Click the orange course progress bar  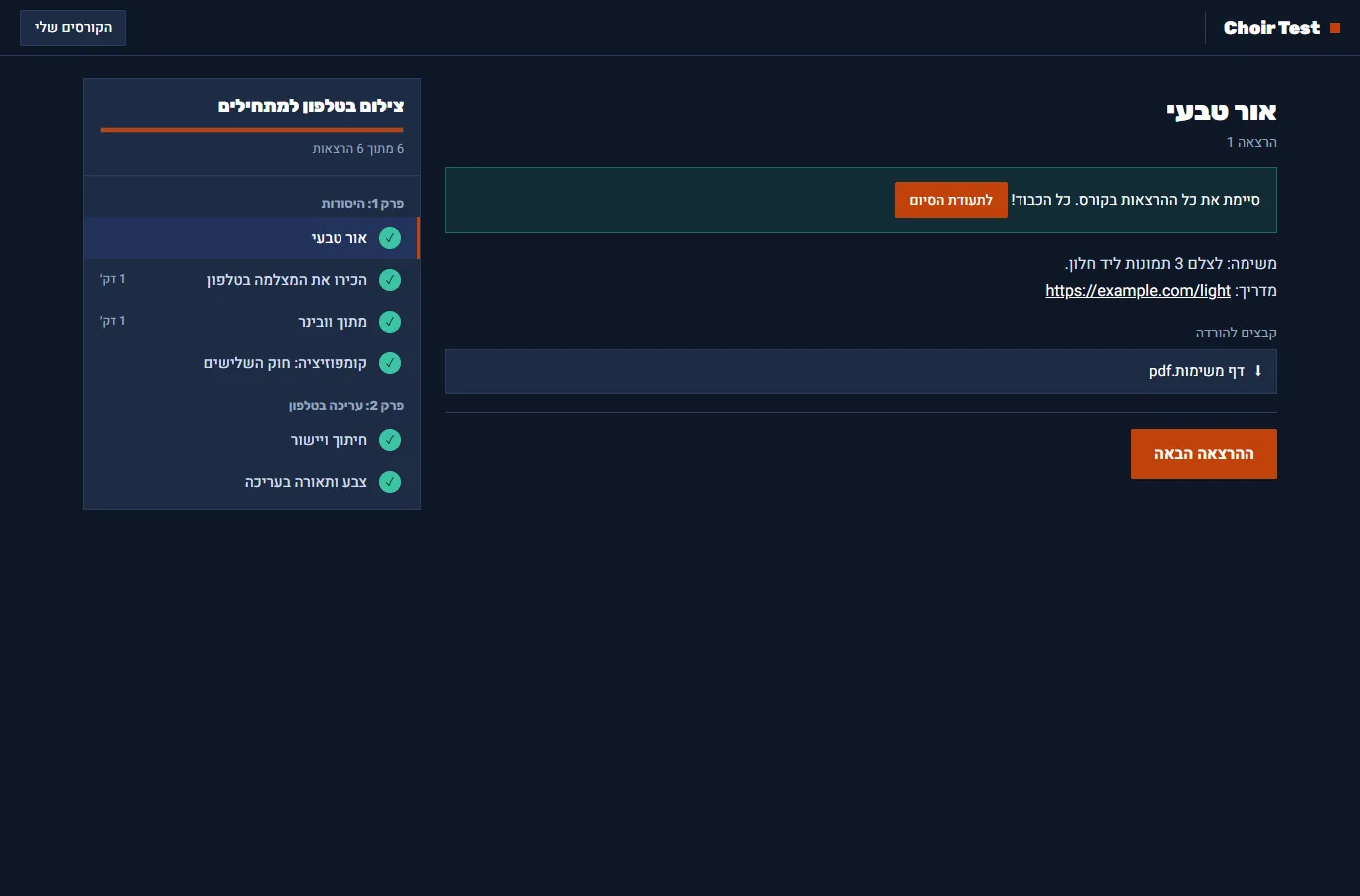click(252, 130)
